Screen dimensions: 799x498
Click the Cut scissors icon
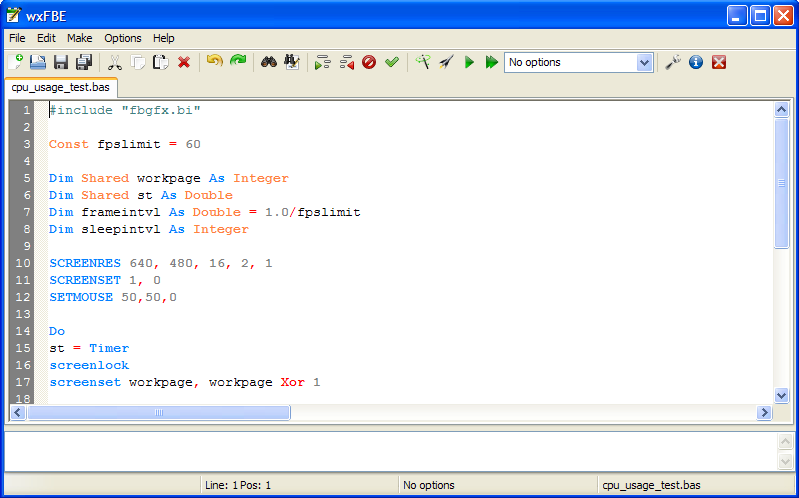115,62
